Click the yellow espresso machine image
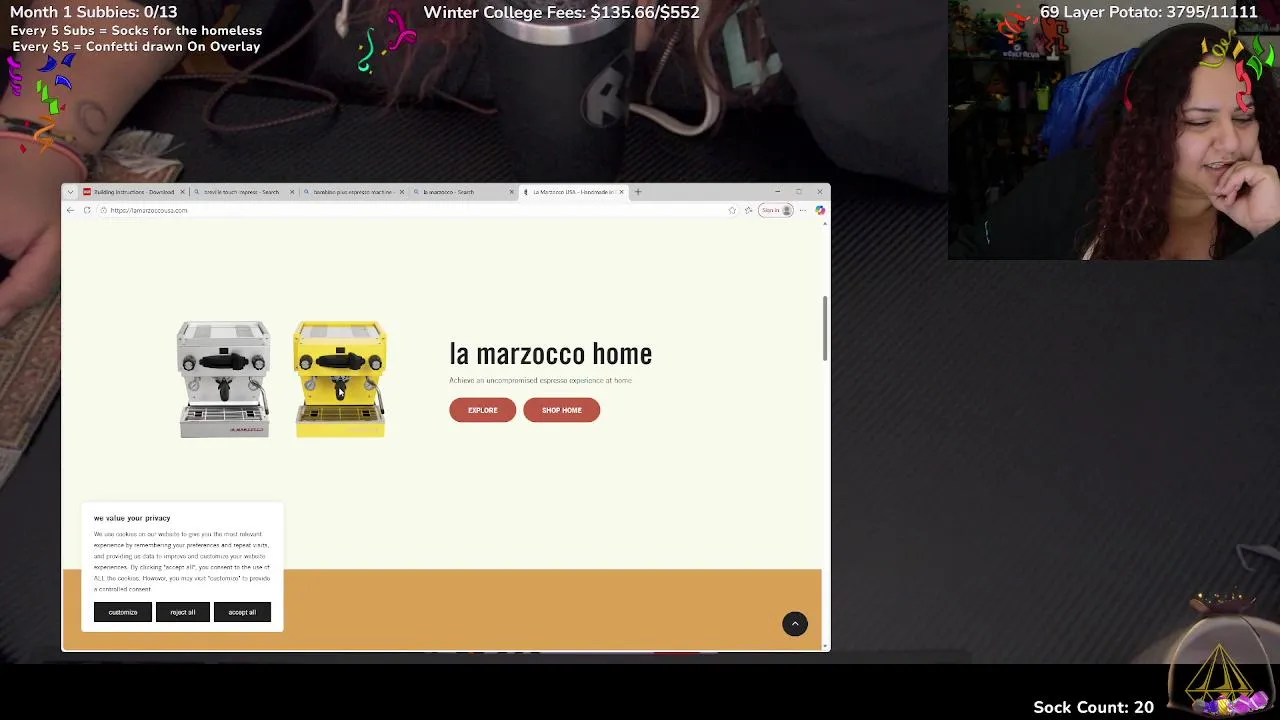 [340, 379]
